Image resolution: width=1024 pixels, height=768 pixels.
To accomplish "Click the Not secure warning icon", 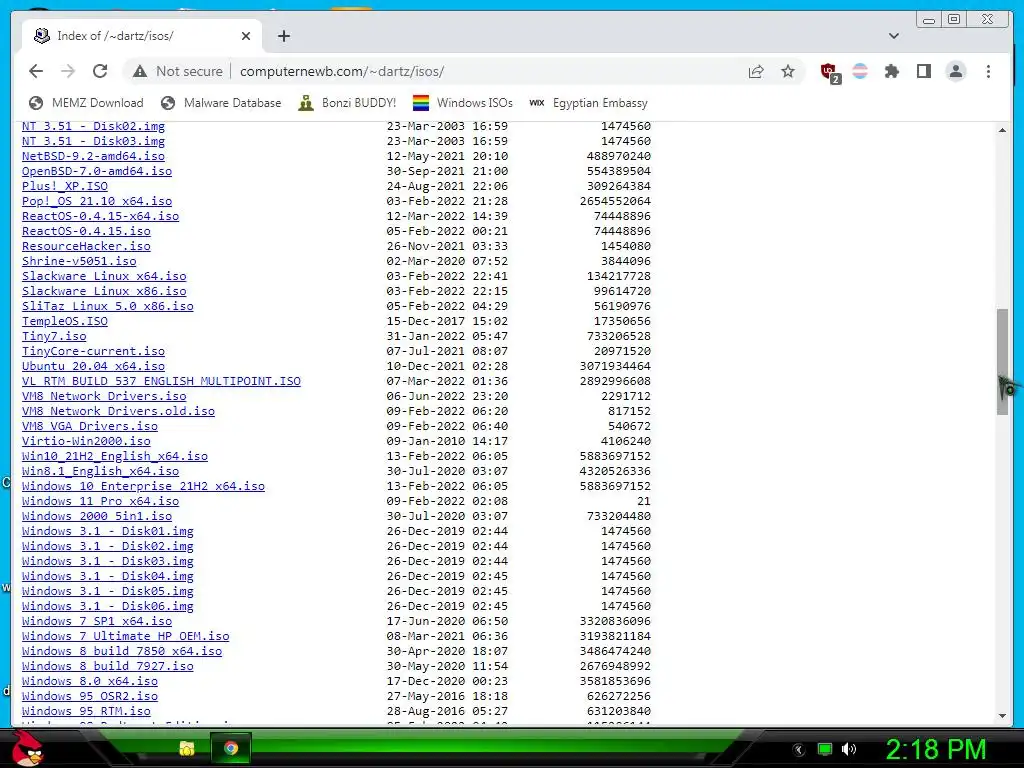I will click(140, 71).
